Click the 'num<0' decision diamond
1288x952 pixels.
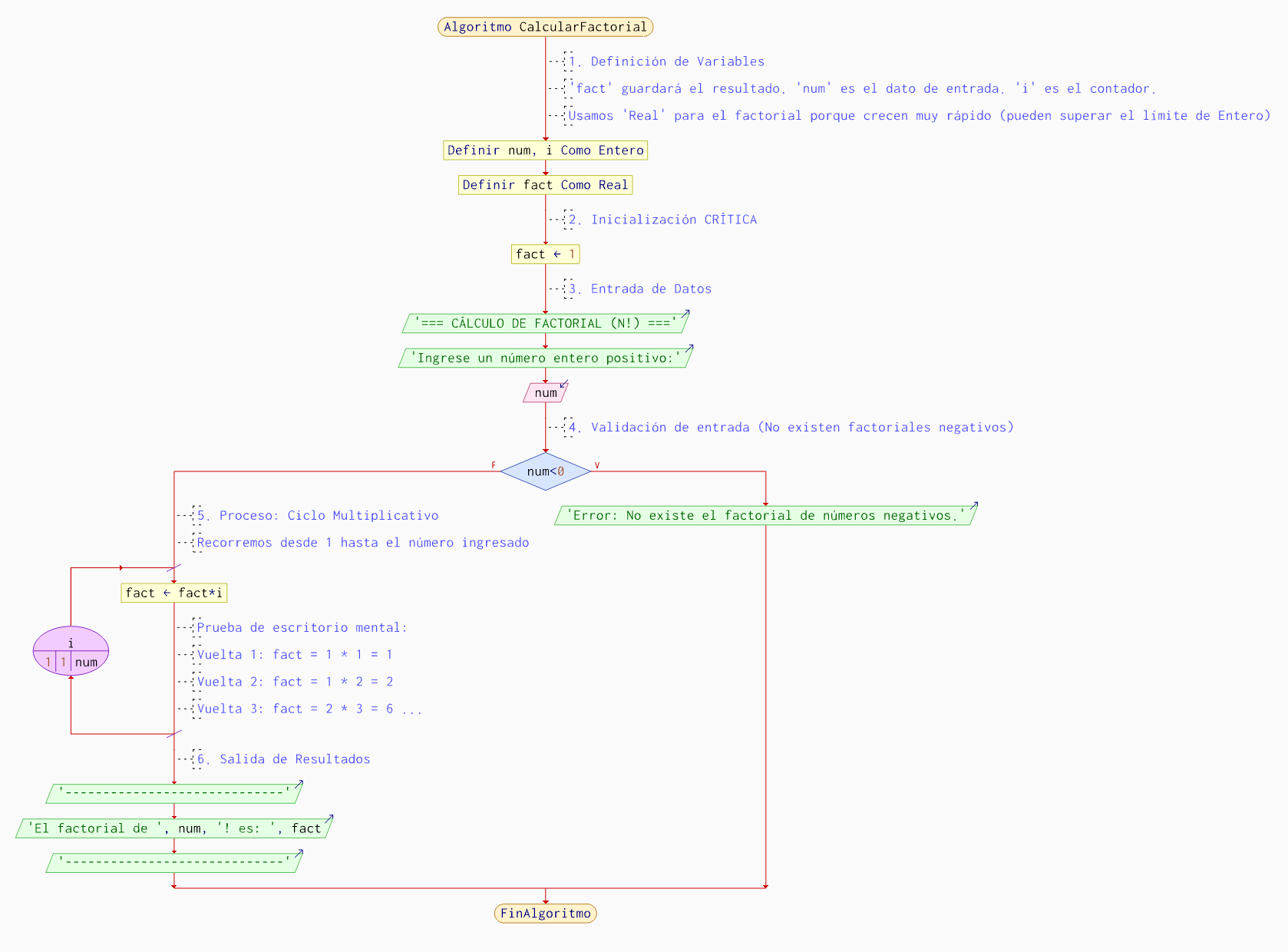point(545,471)
